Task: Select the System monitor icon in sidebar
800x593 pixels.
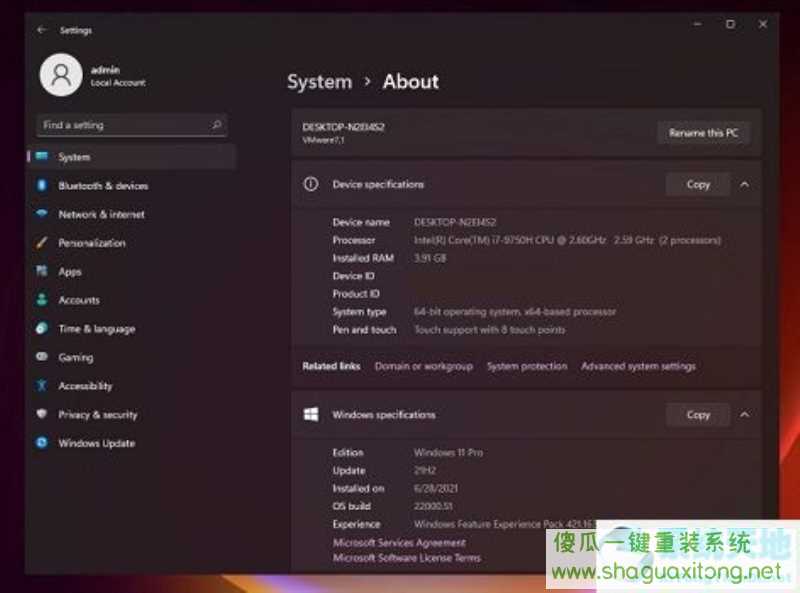Action: coord(42,156)
